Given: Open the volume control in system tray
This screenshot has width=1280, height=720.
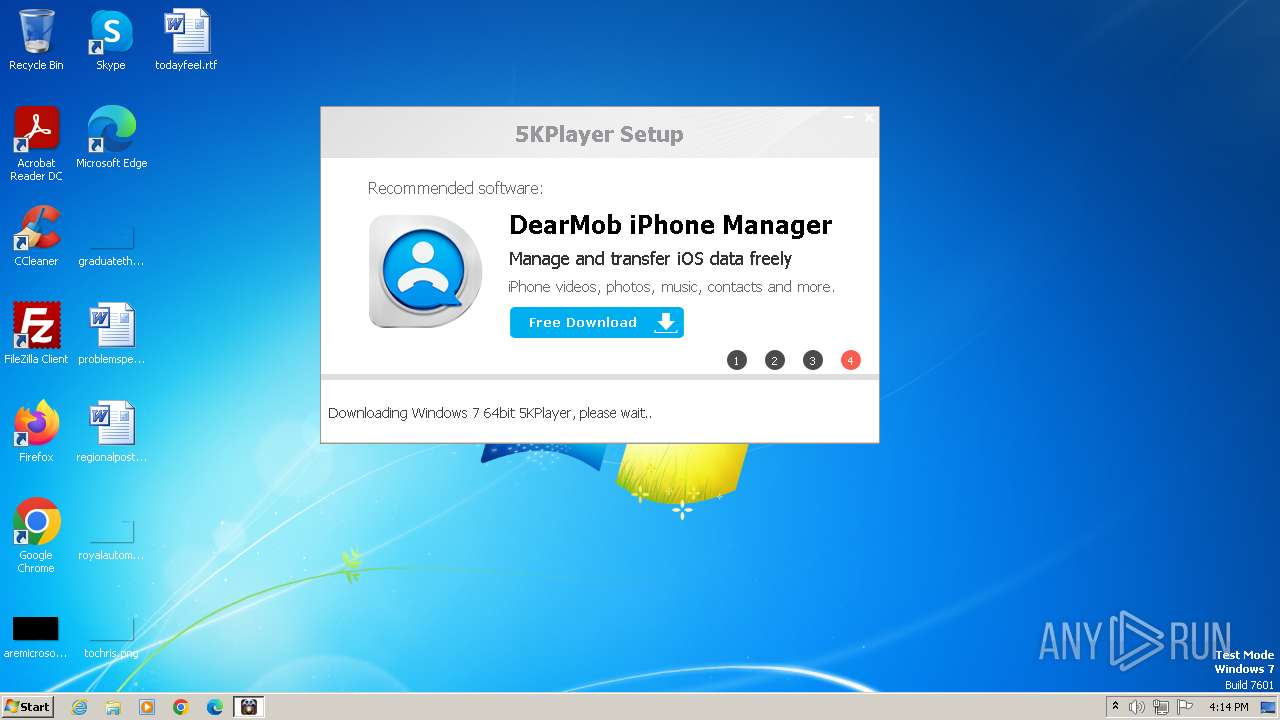Looking at the screenshot, I should coord(1137,707).
